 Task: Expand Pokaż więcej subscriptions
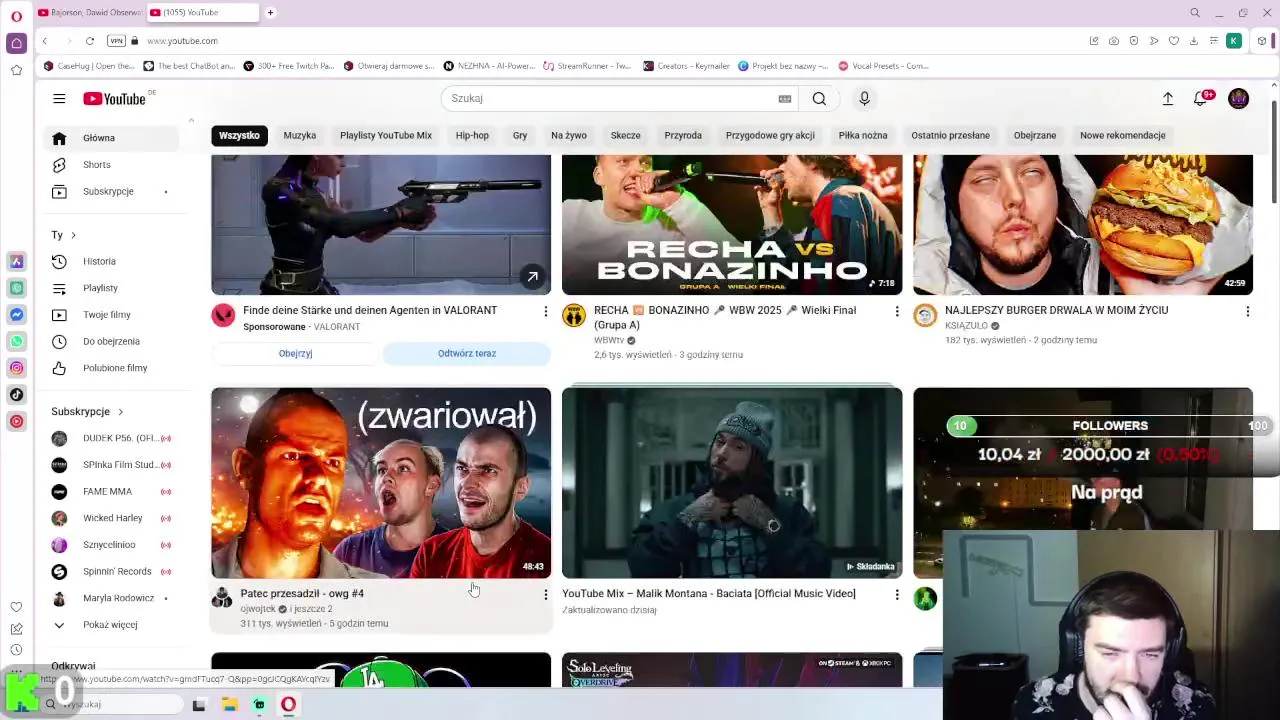pos(110,625)
